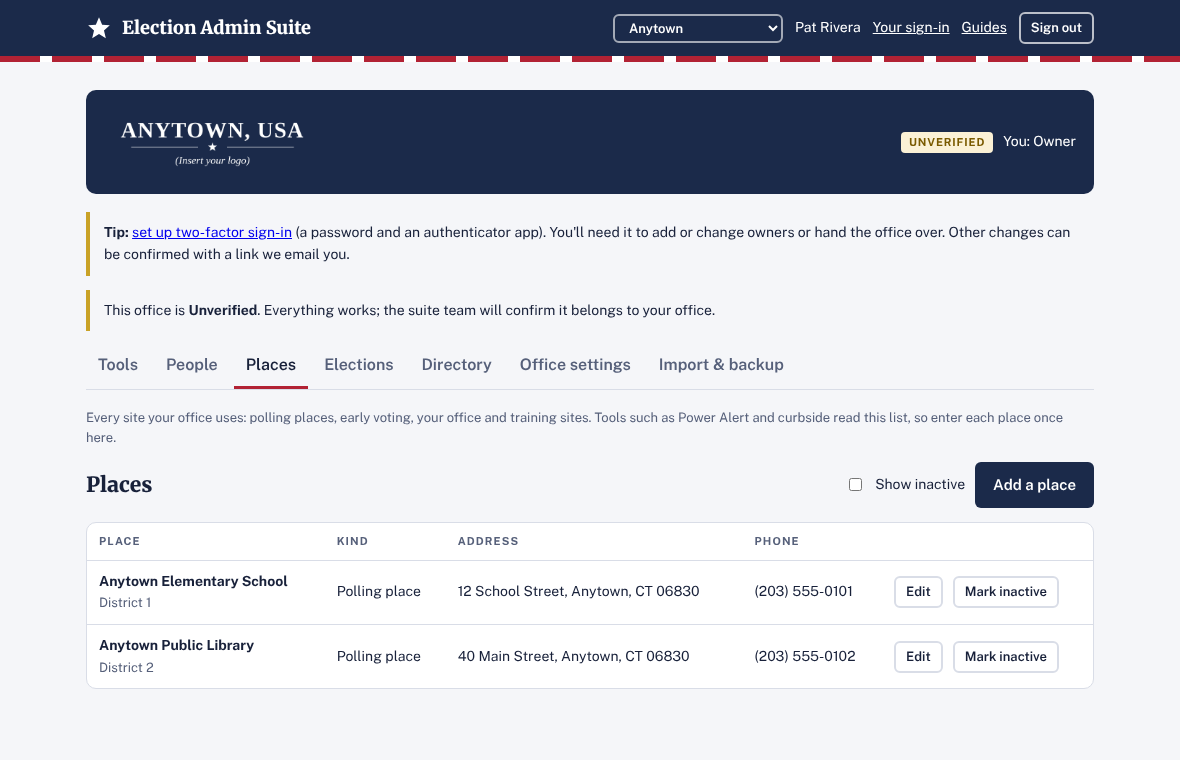Click Polling place in the Public Library row
The height and width of the screenshot is (760, 1180).
click(x=379, y=656)
